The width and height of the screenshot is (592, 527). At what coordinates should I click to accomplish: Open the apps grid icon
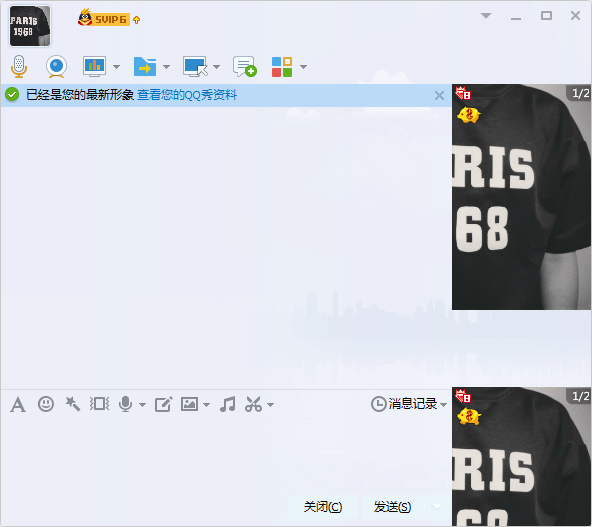(x=282, y=67)
